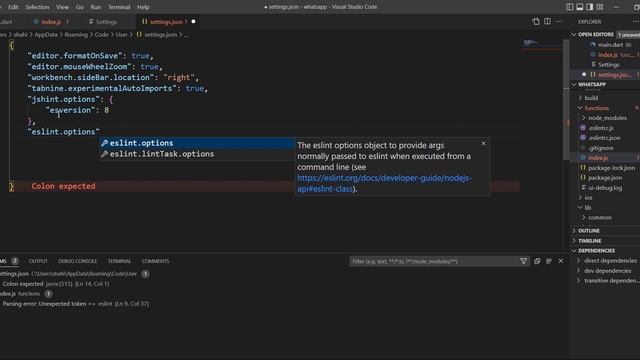Open package-lock.json file
Viewport: 640px width, 360px height.
[x=611, y=168]
